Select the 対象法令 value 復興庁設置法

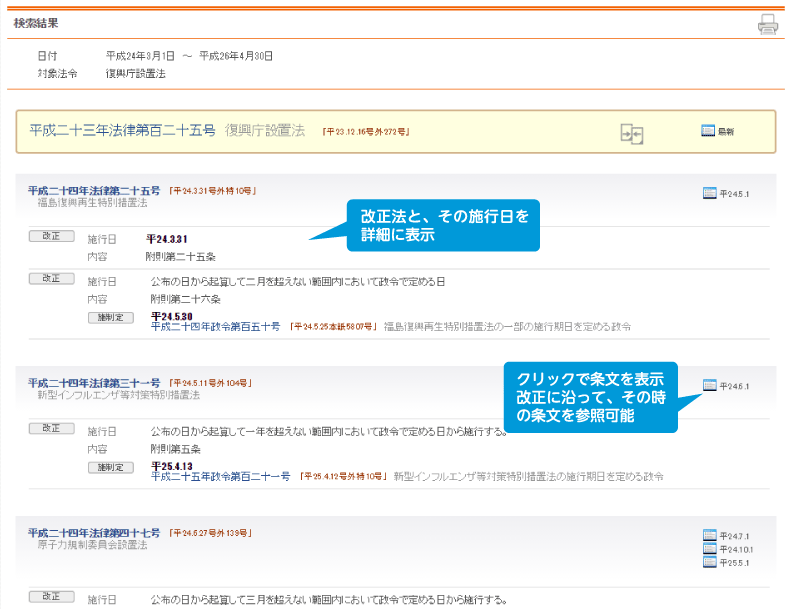(136, 74)
